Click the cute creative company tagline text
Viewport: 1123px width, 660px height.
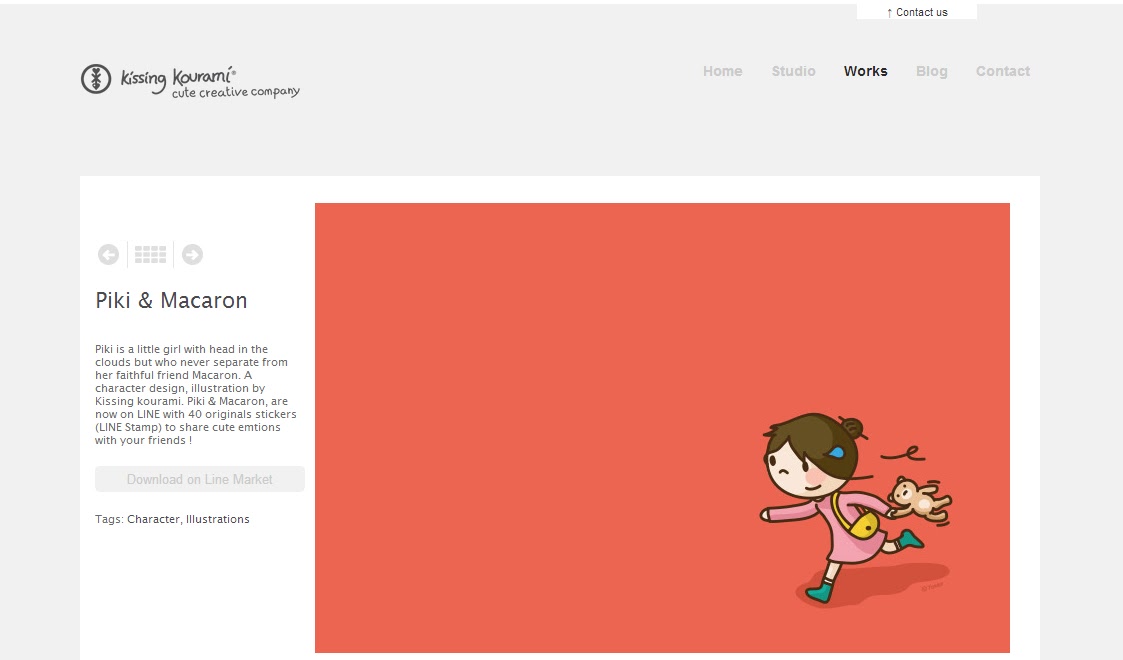(x=236, y=92)
